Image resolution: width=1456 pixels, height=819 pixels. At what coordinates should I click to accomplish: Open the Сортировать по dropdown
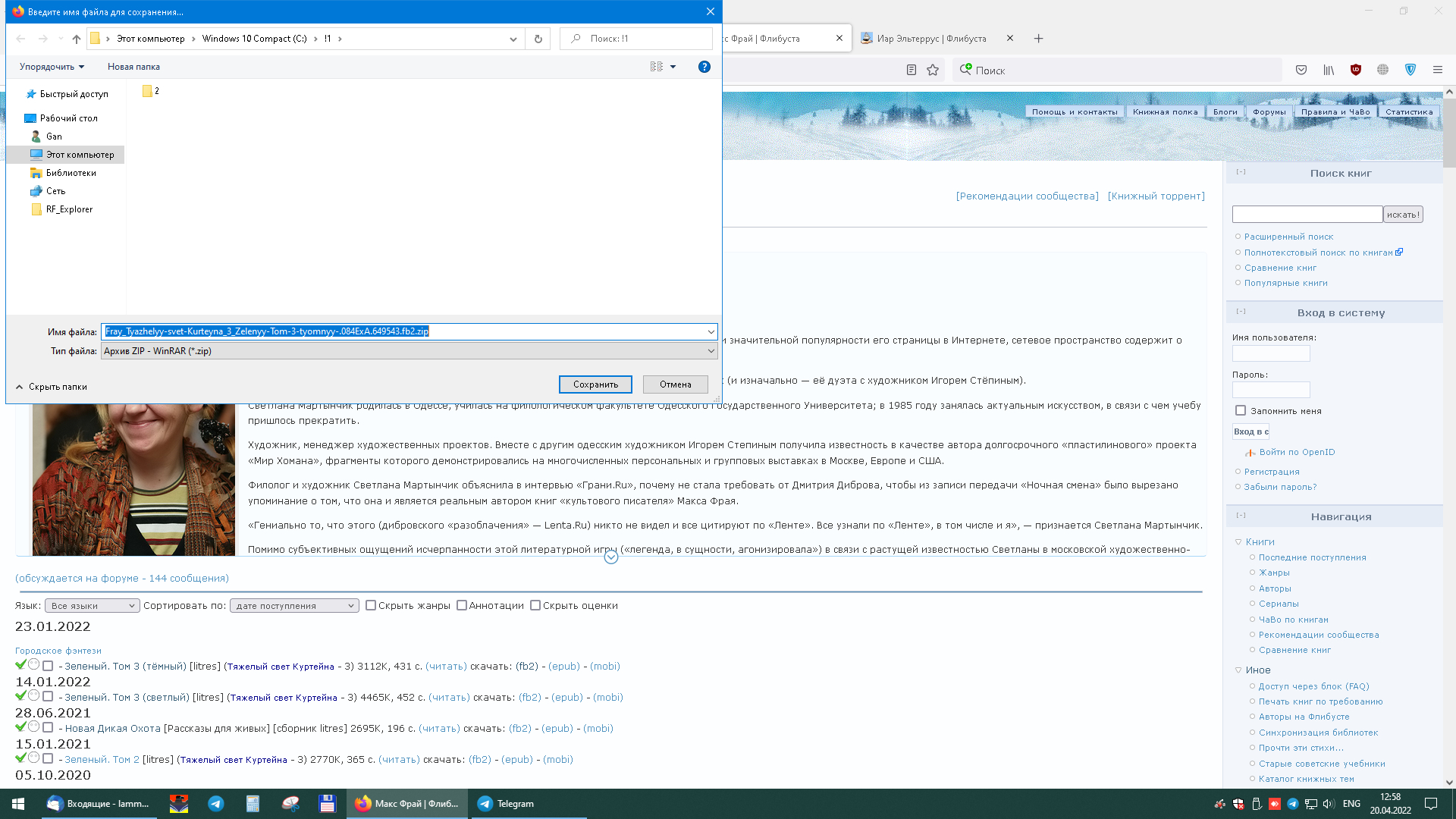294,606
